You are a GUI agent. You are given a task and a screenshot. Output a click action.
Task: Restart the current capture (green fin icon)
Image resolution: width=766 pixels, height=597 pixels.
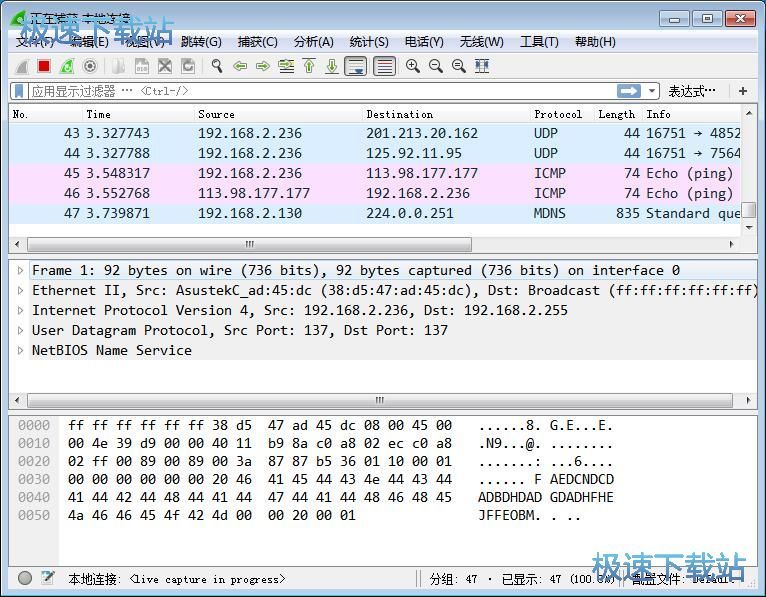click(x=67, y=66)
